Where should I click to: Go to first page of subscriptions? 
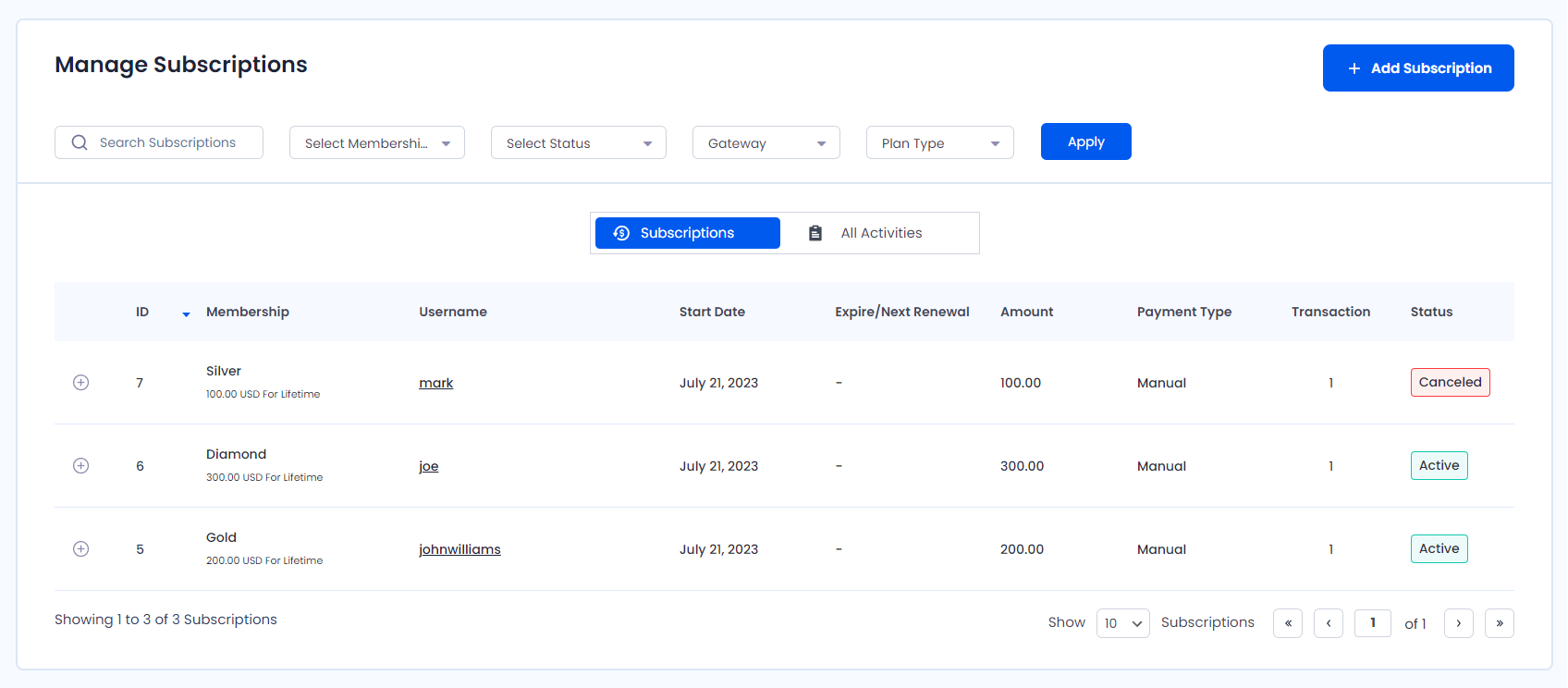pyautogui.click(x=1287, y=623)
